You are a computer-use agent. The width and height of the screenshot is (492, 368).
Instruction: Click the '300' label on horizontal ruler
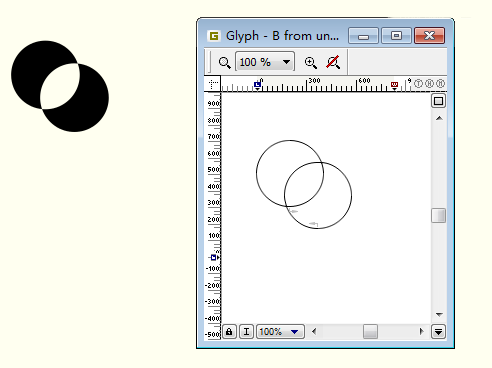(x=314, y=81)
